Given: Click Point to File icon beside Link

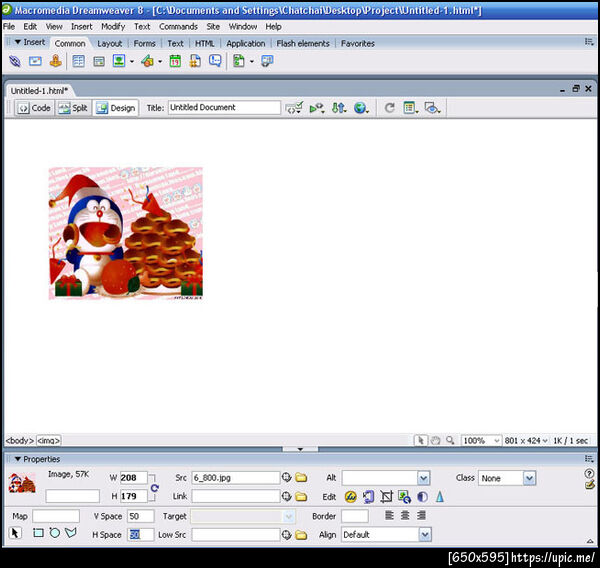Looking at the screenshot, I should [287, 496].
